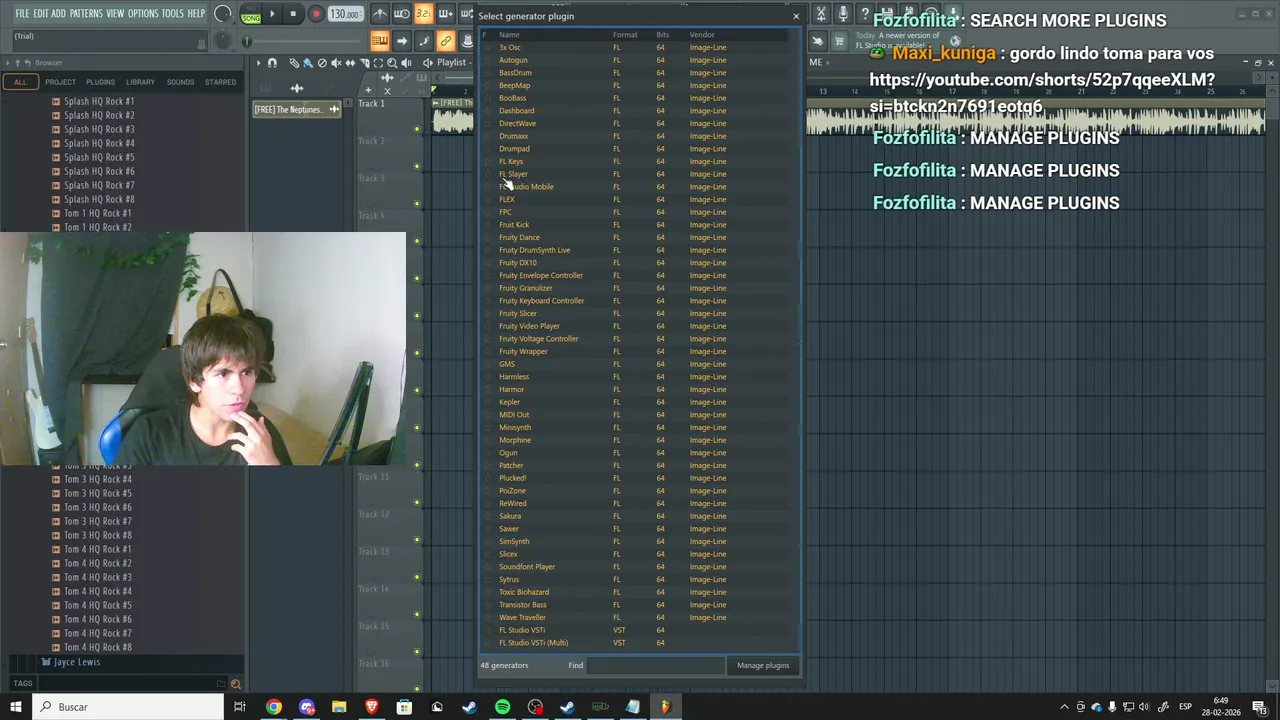Switch browser to the STARRED tab

click(220, 82)
